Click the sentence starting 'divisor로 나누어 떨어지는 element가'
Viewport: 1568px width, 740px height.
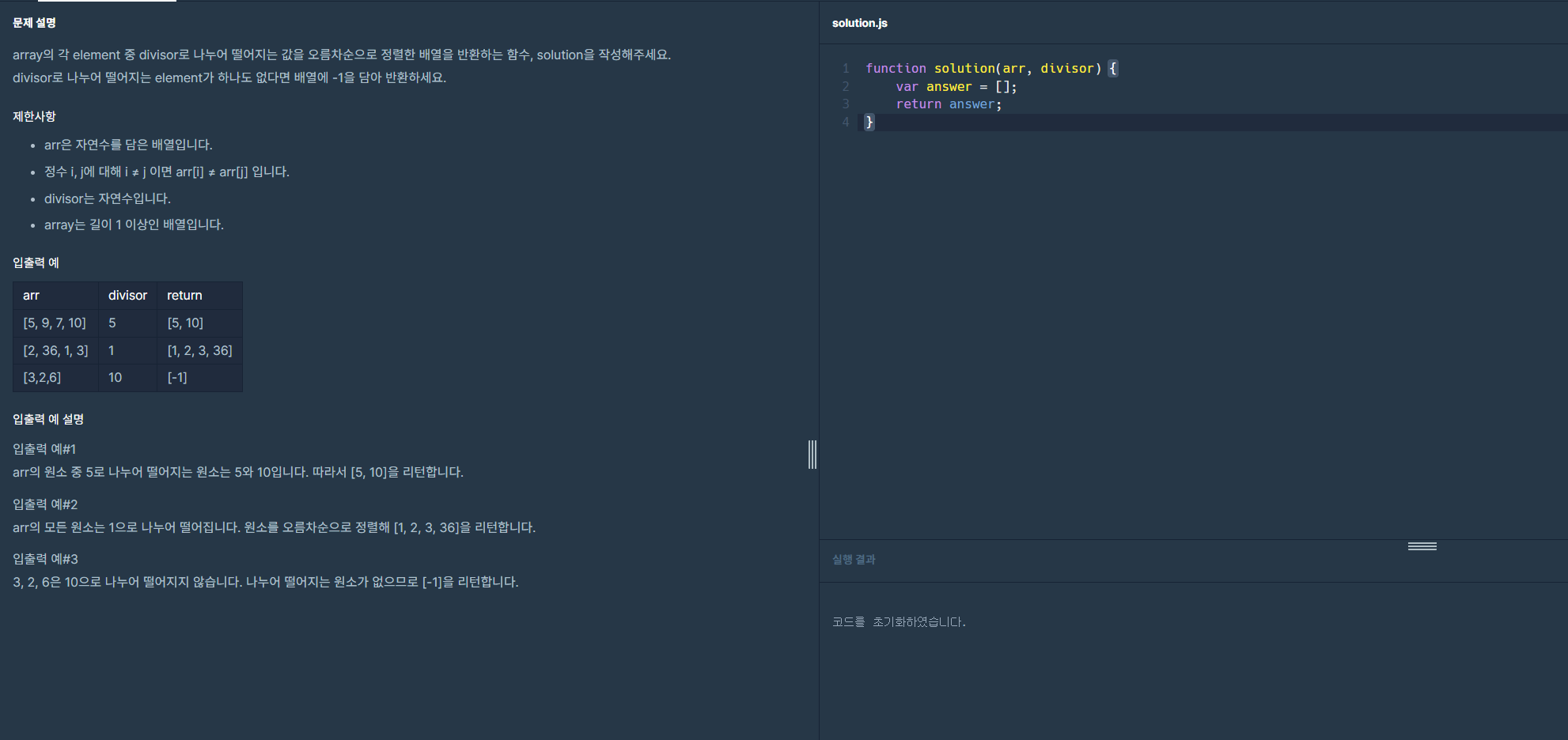pos(229,77)
